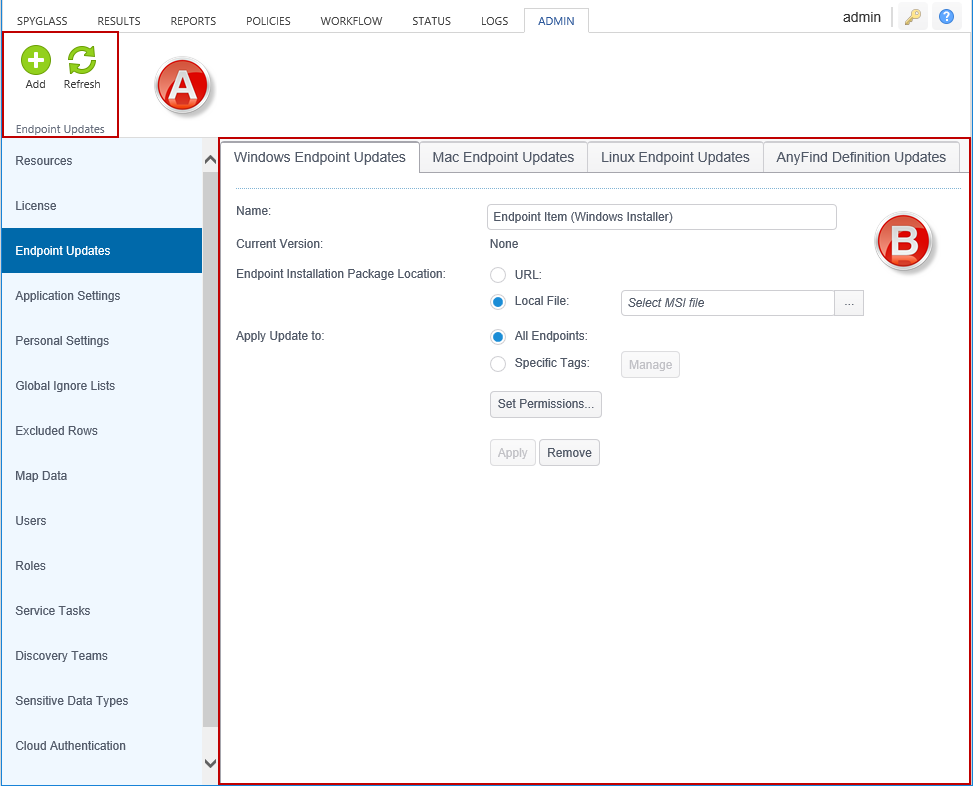Select the Specific Tags radio option
Screen dimensions: 973x786
(498, 364)
